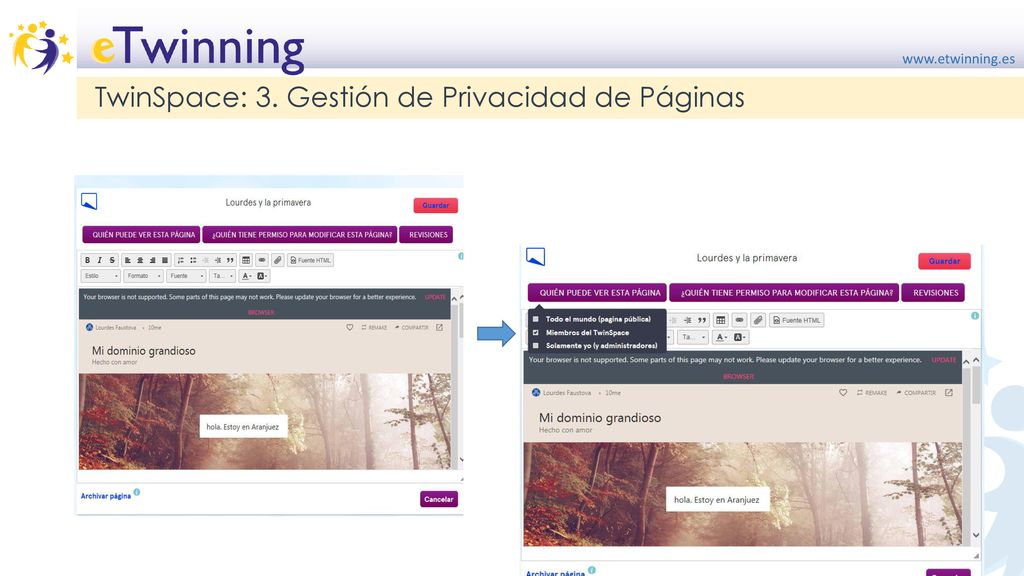
Task: Open background color dropdown in left editor
Action: [262, 276]
